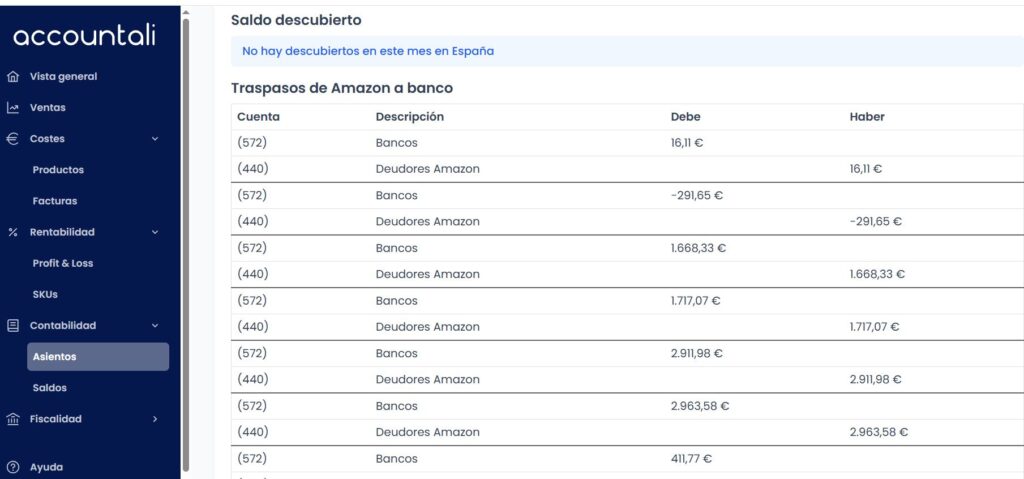Click the Fiscalidad bank building icon
The height and width of the screenshot is (479, 1024).
click(12, 419)
